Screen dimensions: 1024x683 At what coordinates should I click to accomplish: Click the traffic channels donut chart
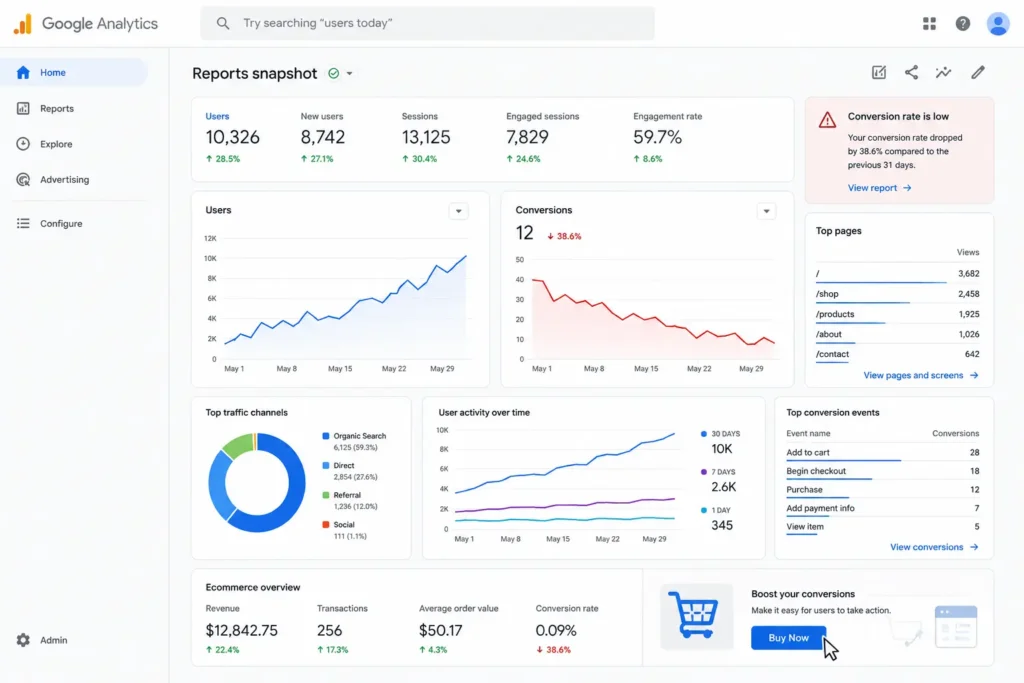pyautogui.click(x=257, y=483)
